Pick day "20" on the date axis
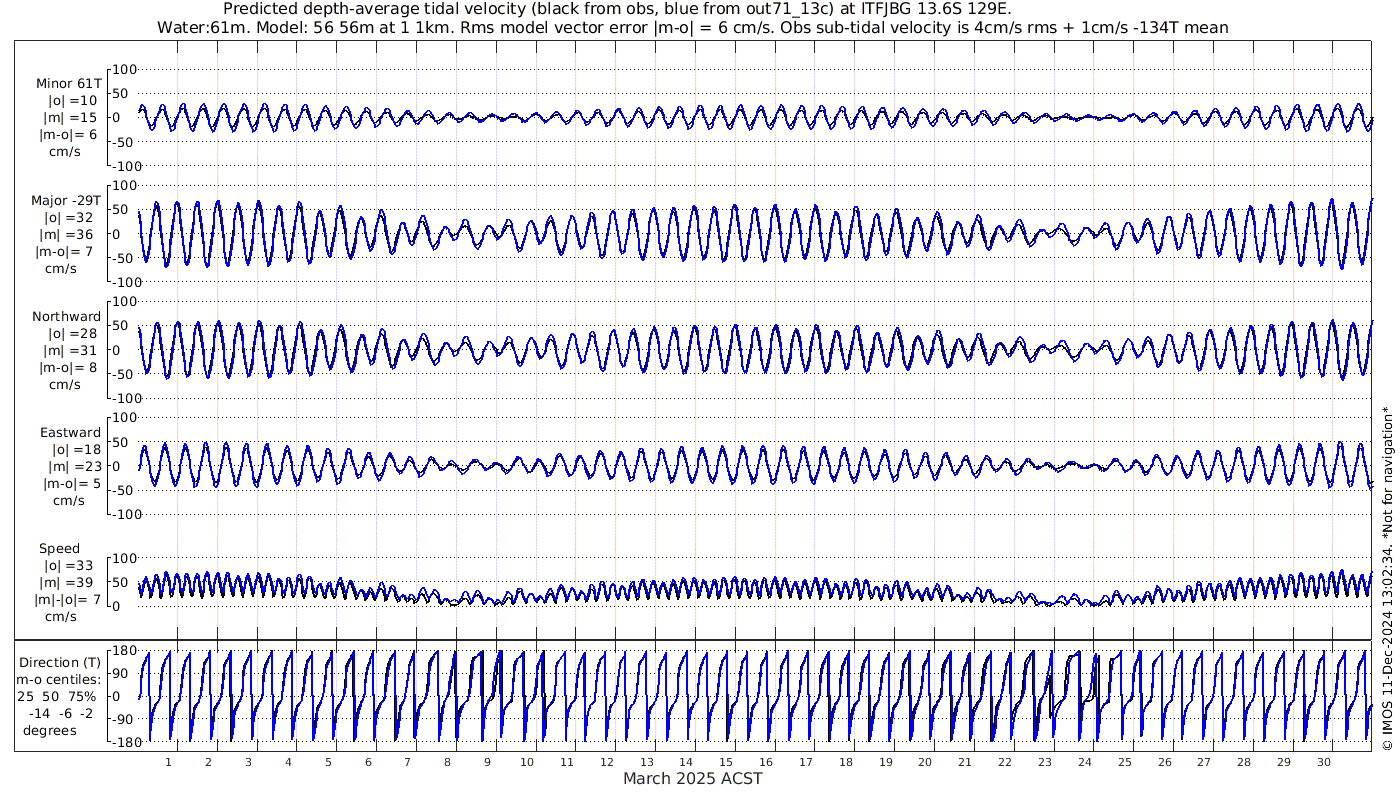 (x=925, y=762)
